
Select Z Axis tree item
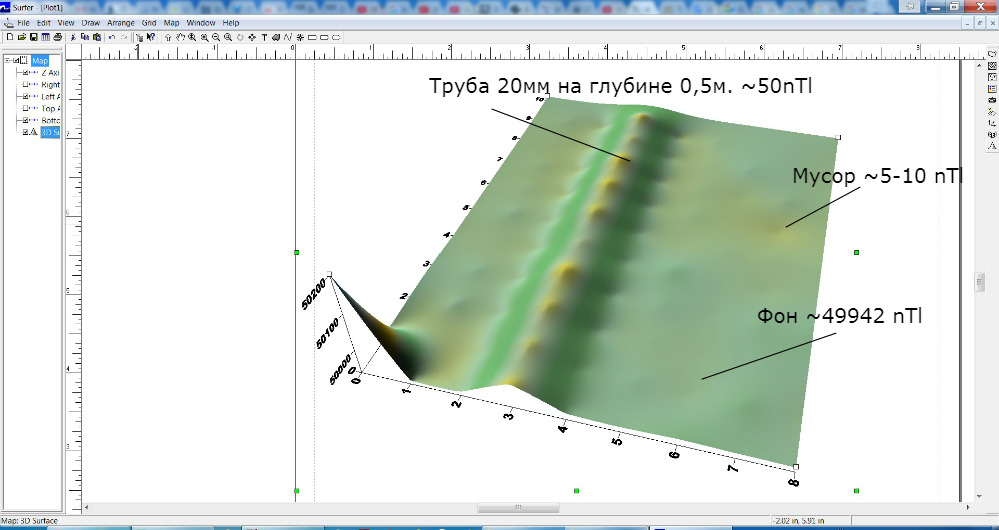(x=50, y=73)
